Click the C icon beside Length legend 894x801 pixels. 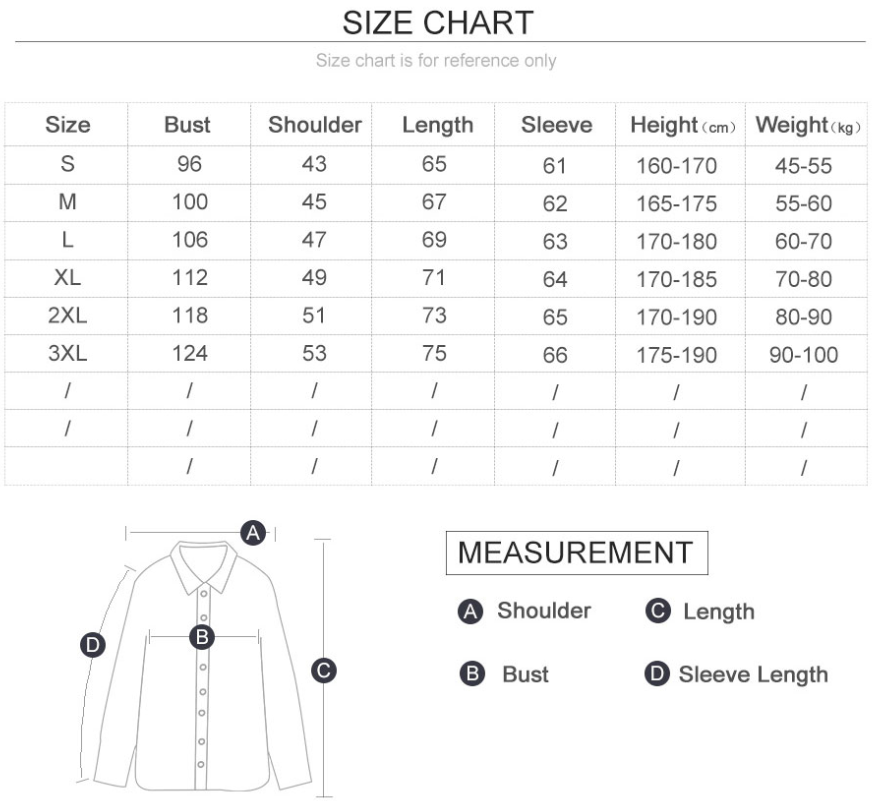pos(657,612)
